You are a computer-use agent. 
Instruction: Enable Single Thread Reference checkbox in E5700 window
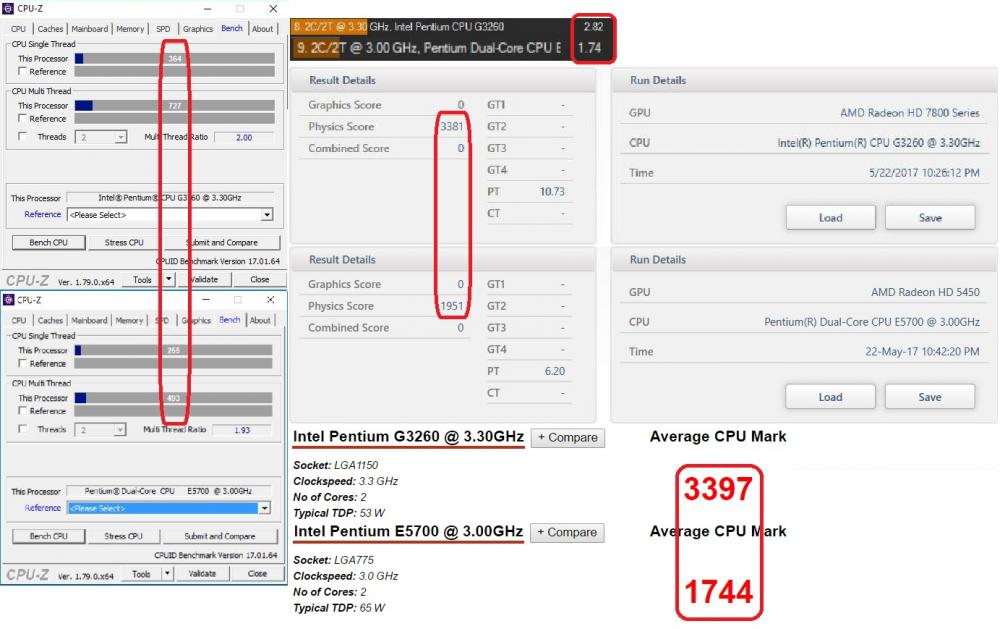[23, 363]
